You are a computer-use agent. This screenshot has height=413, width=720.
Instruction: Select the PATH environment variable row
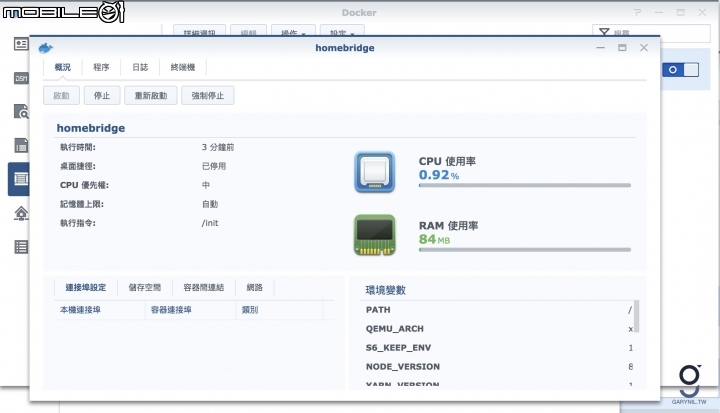pos(499,310)
